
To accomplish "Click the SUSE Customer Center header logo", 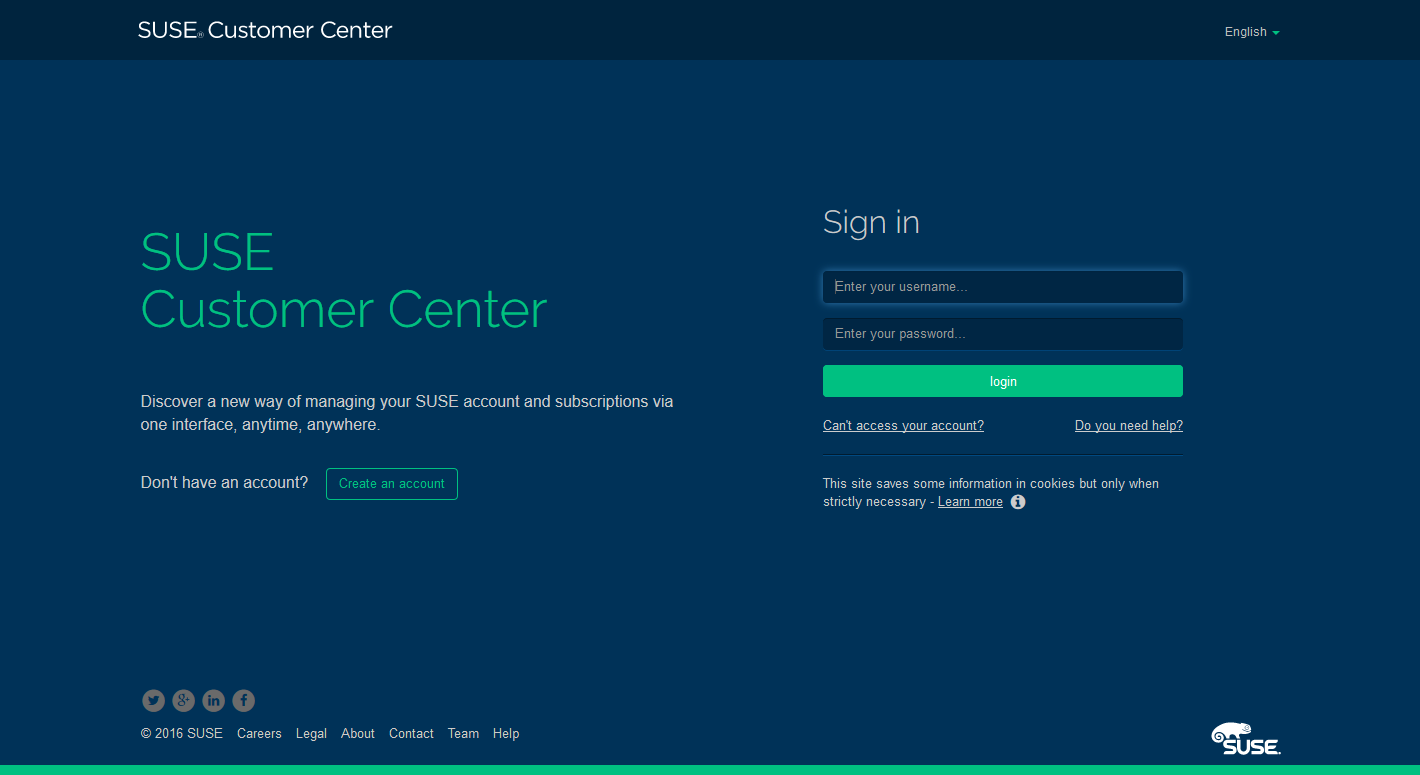I will (265, 30).
